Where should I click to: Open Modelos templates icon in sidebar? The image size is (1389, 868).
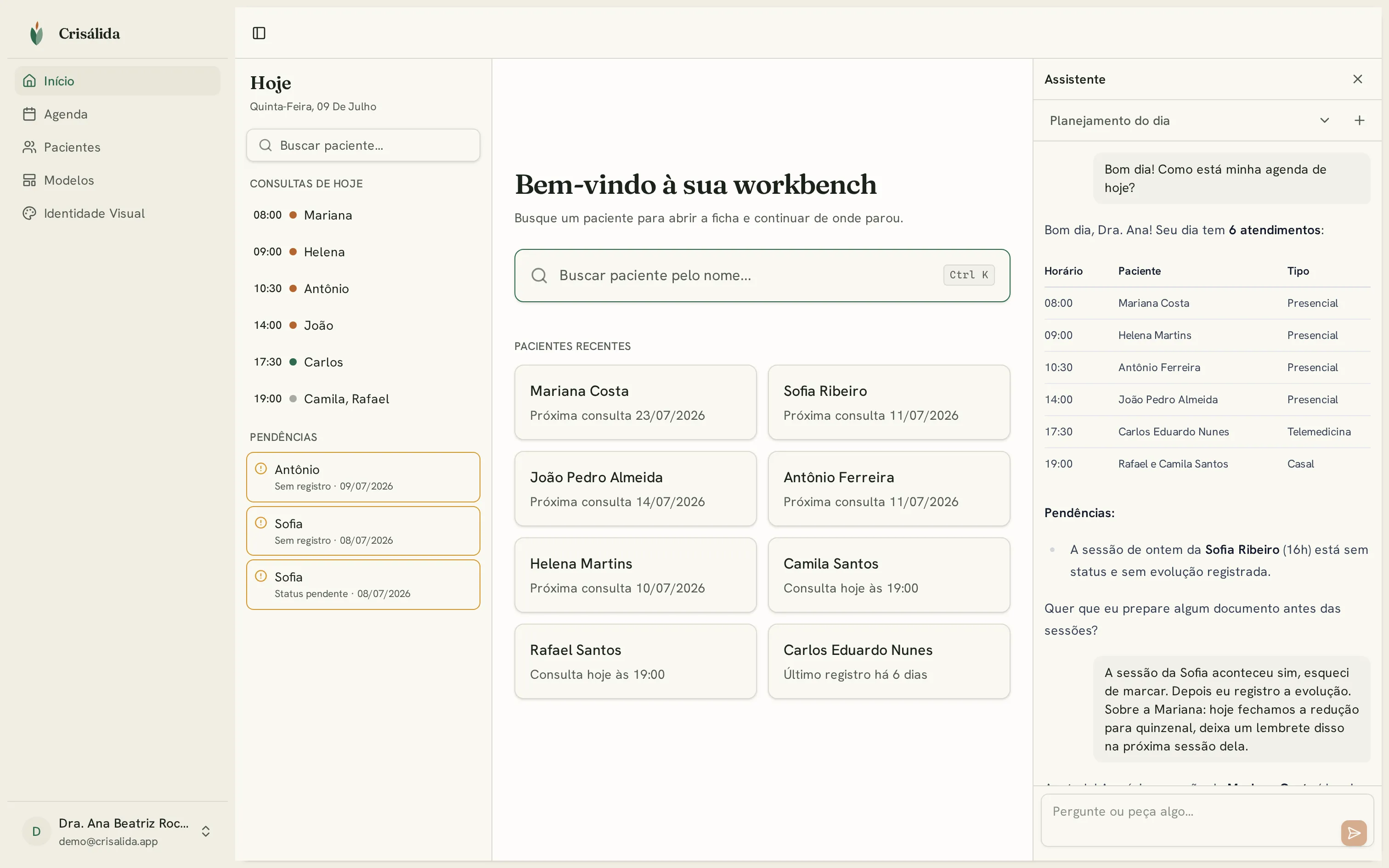[29, 180]
